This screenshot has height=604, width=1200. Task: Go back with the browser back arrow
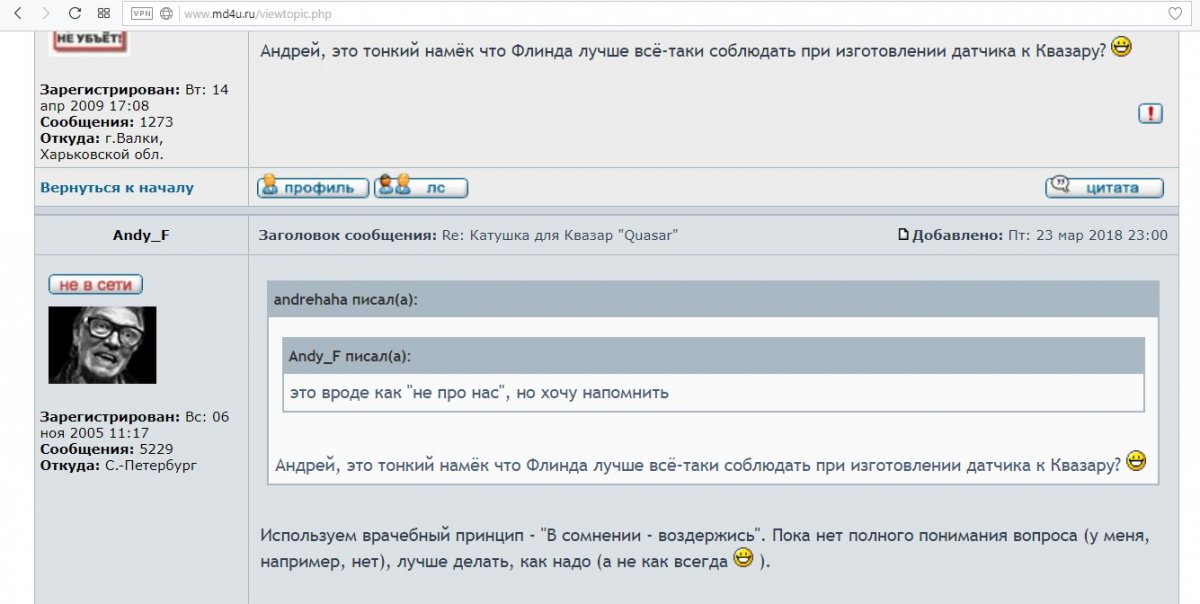[x=17, y=14]
